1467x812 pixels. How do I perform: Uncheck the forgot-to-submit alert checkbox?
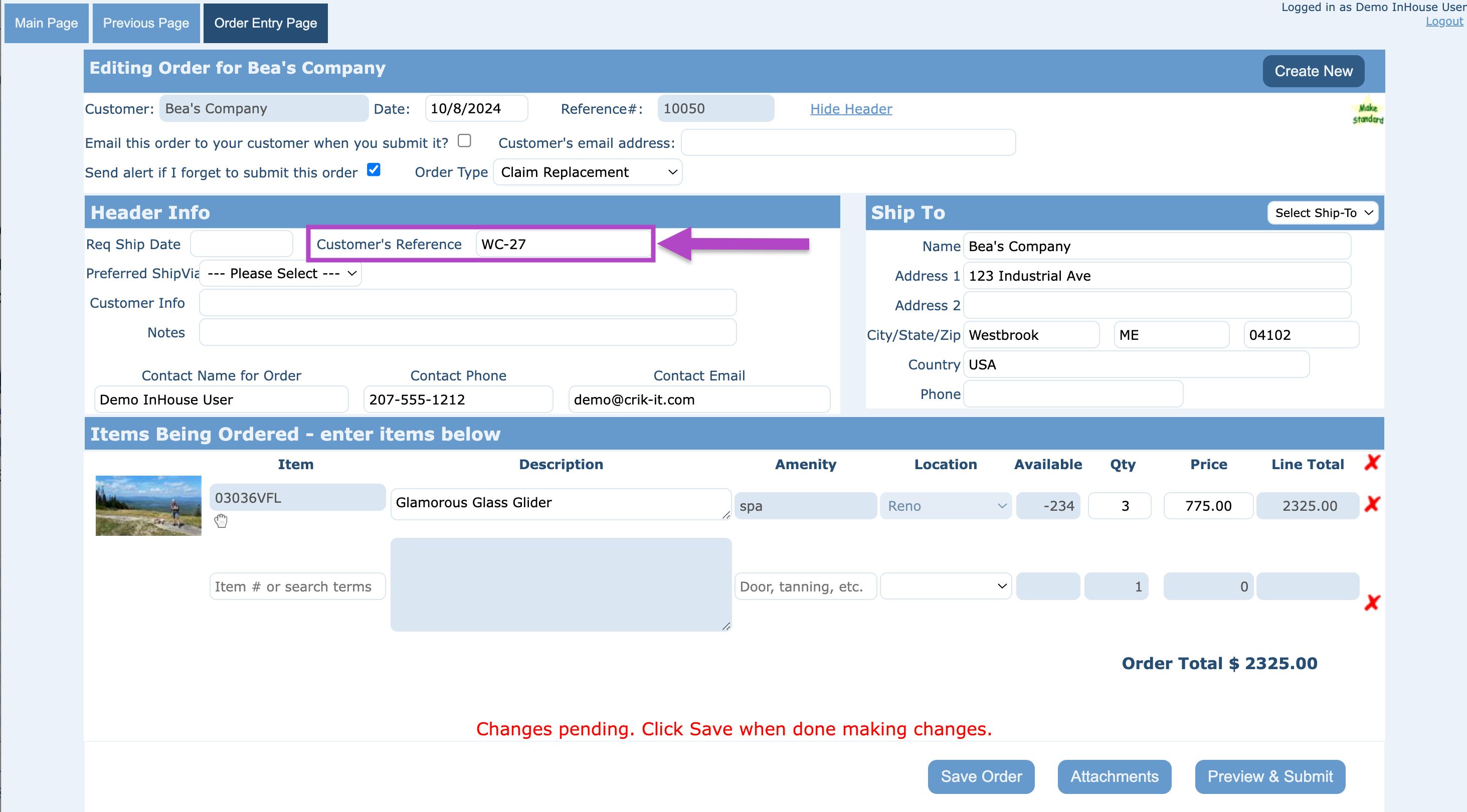[374, 170]
